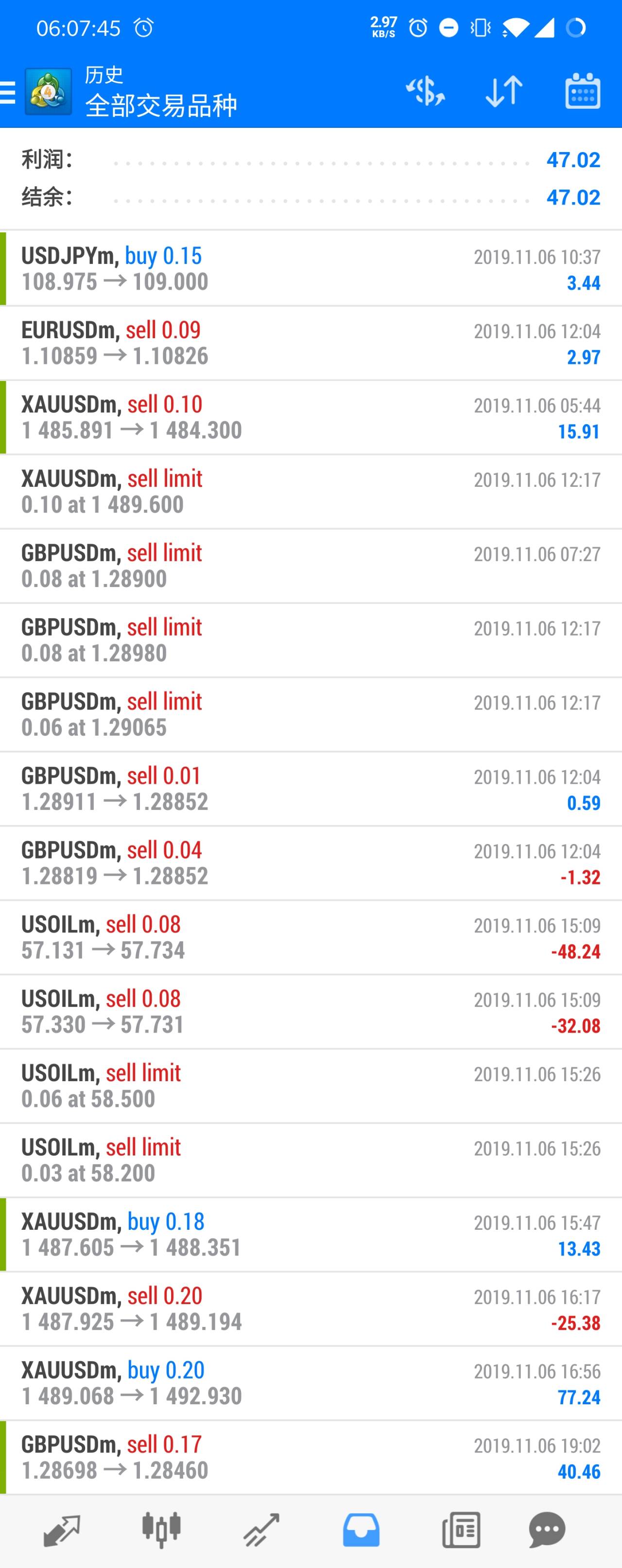Screen dimensions: 622x1568
Task: Expand the EURUSDm sell 0.09 trade
Action: (311, 343)
